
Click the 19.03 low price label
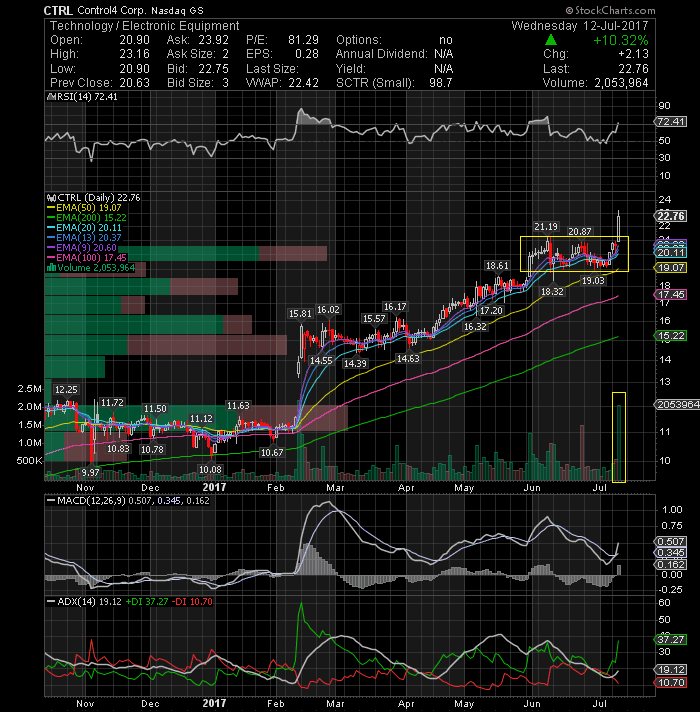point(593,281)
